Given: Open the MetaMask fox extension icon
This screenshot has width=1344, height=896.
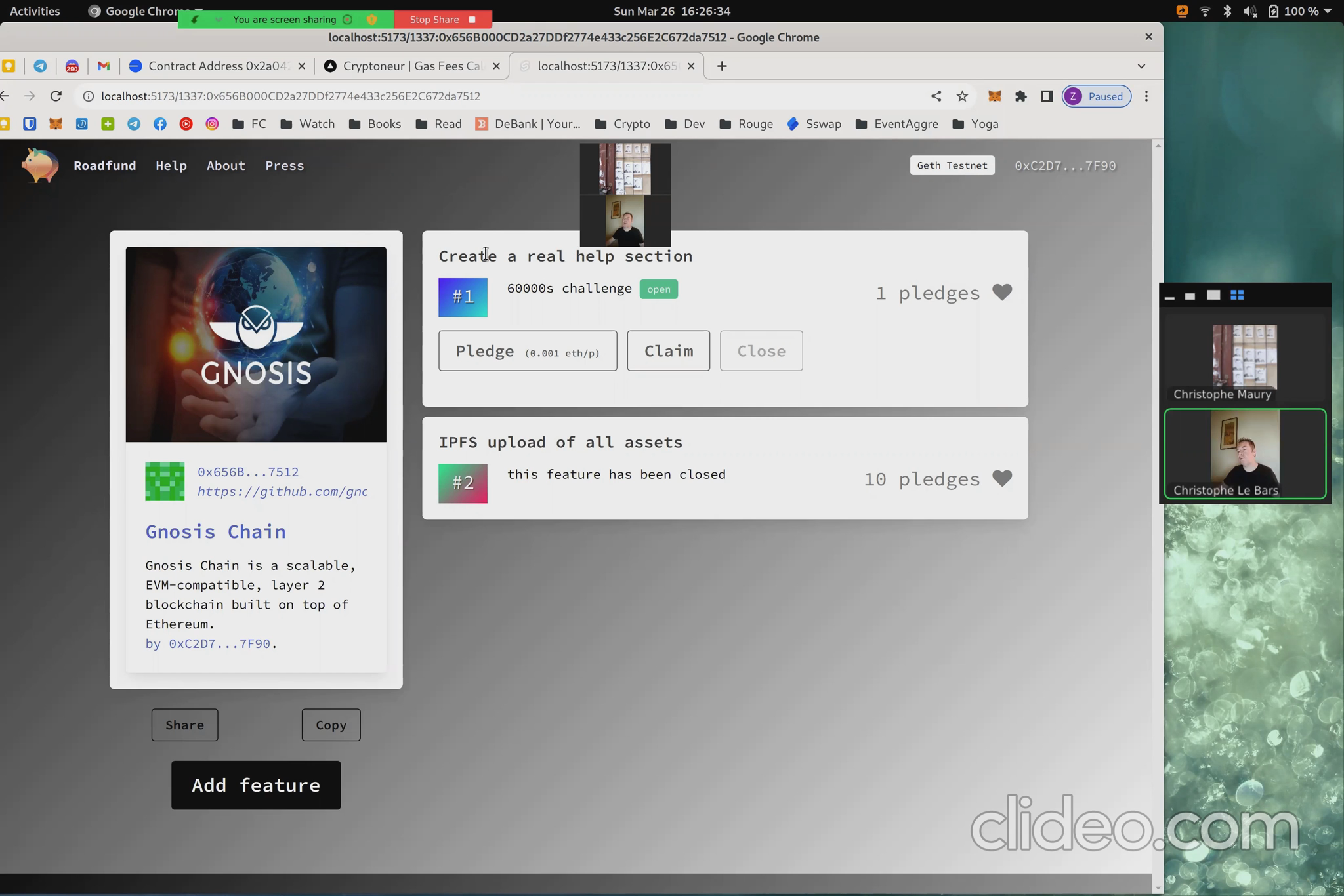Looking at the screenshot, I should pyautogui.click(x=994, y=96).
